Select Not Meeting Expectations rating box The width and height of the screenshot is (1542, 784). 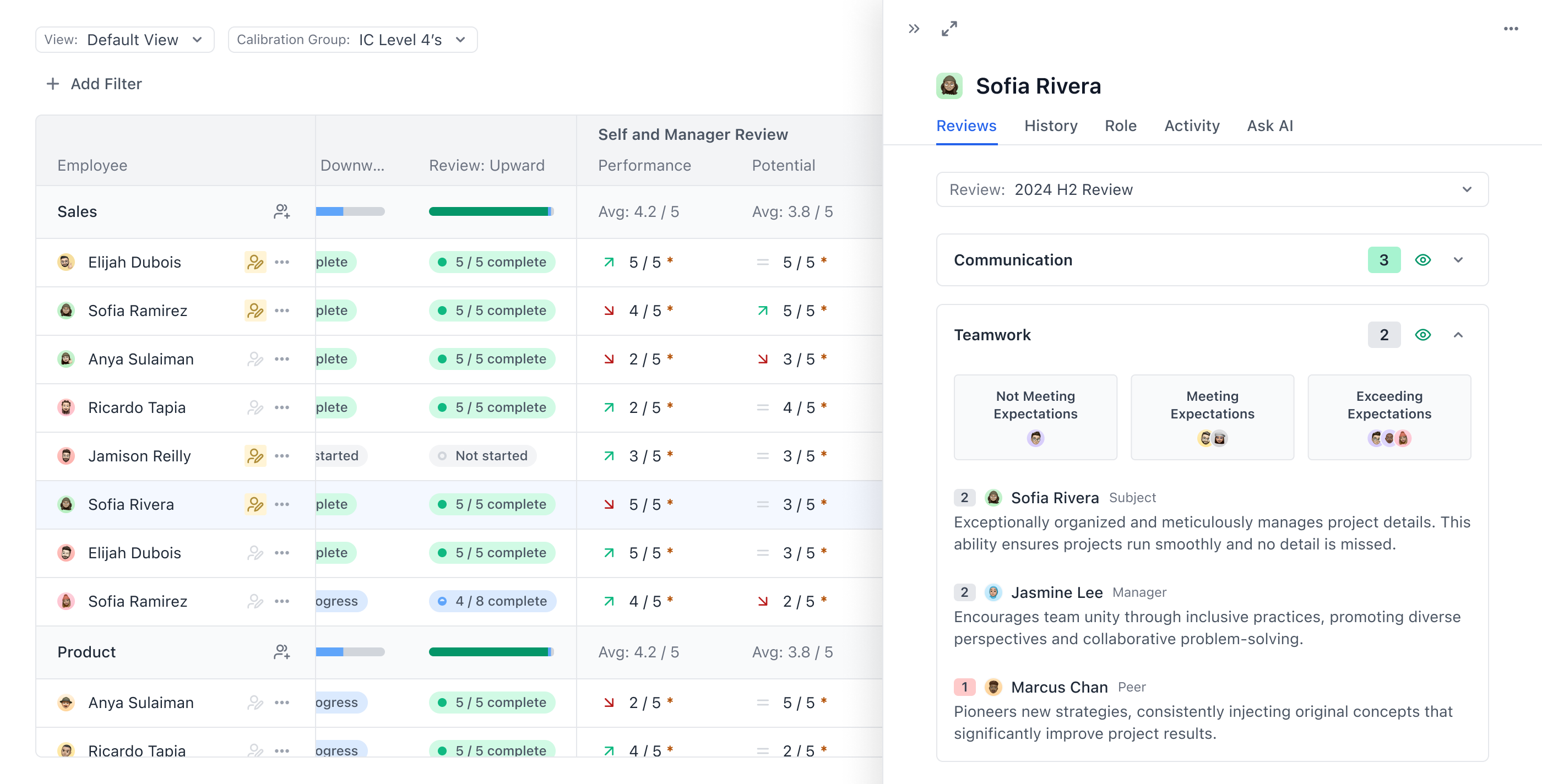click(1034, 417)
